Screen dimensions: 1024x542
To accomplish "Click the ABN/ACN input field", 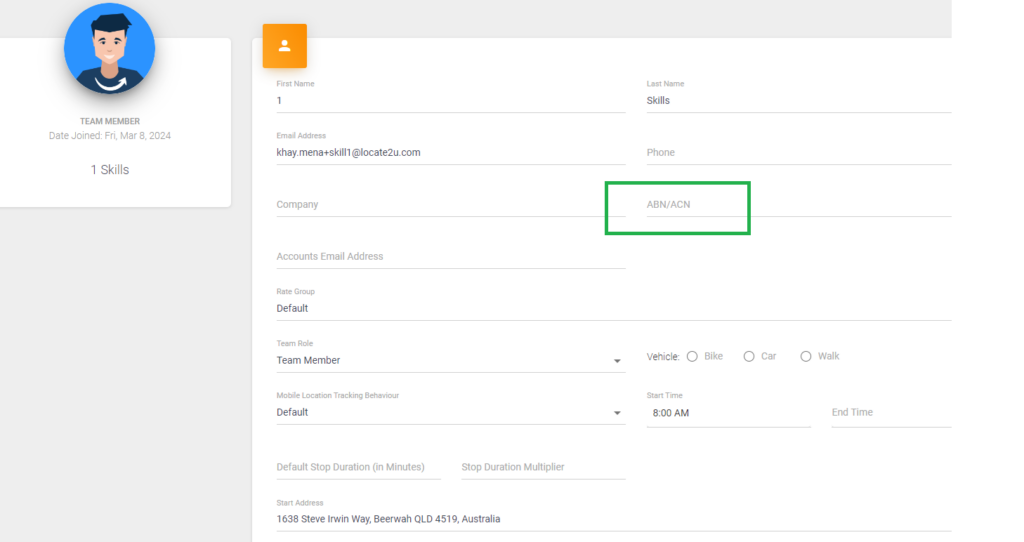I will (799, 204).
